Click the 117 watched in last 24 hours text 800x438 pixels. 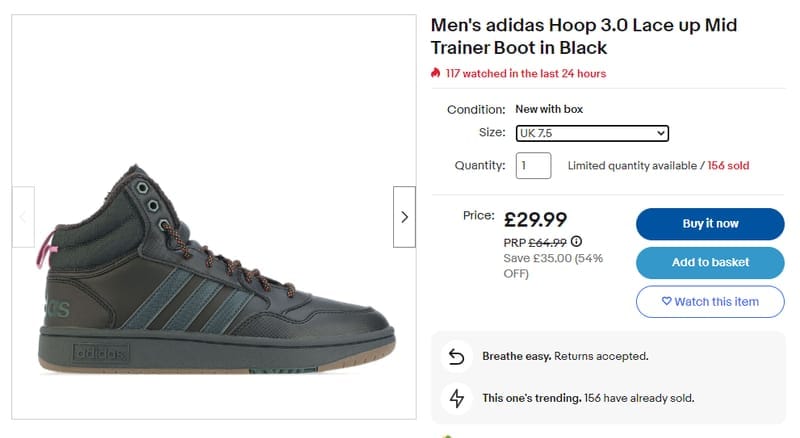click(x=526, y=74)
